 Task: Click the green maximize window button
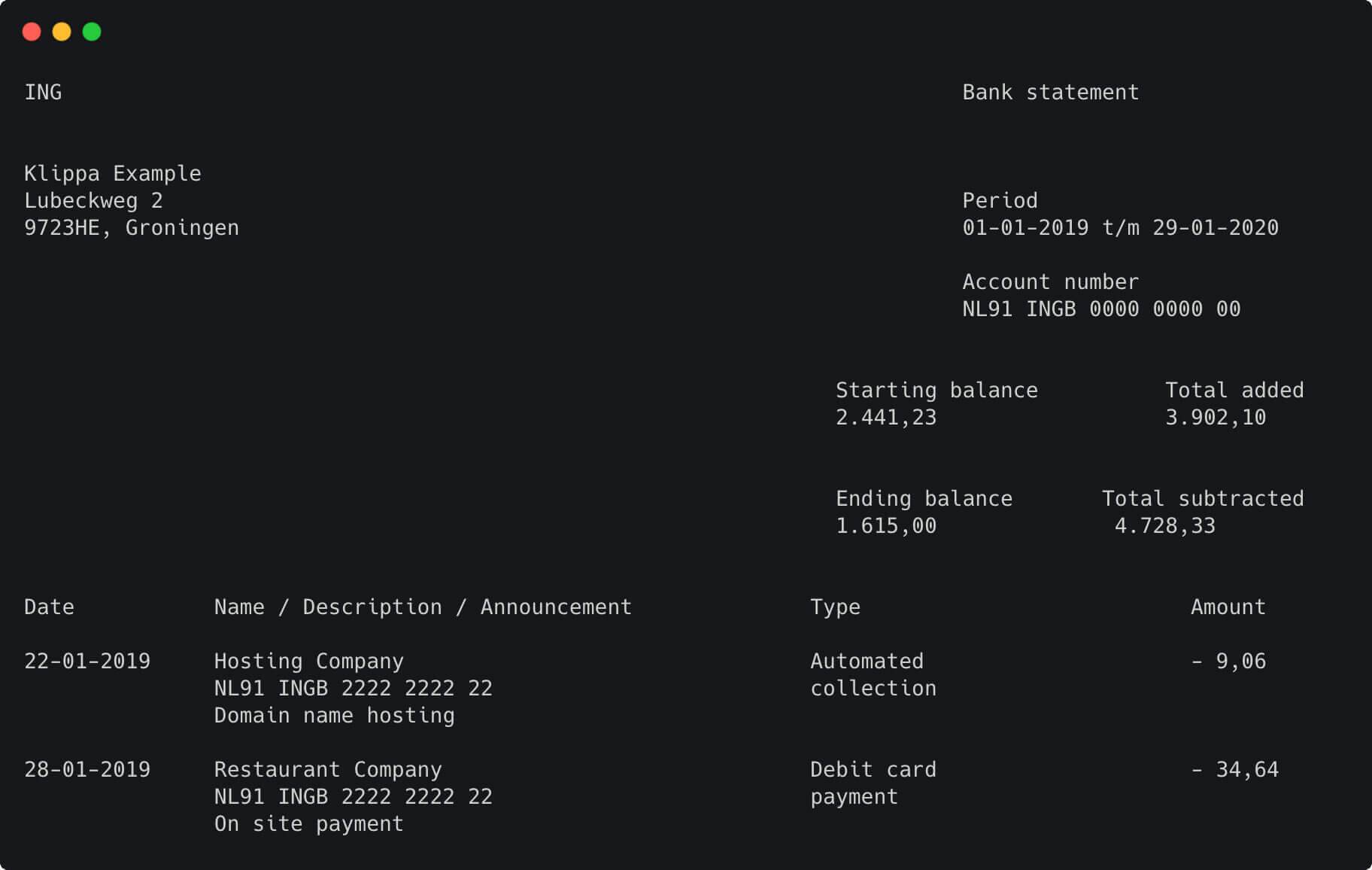pos(92,32)
